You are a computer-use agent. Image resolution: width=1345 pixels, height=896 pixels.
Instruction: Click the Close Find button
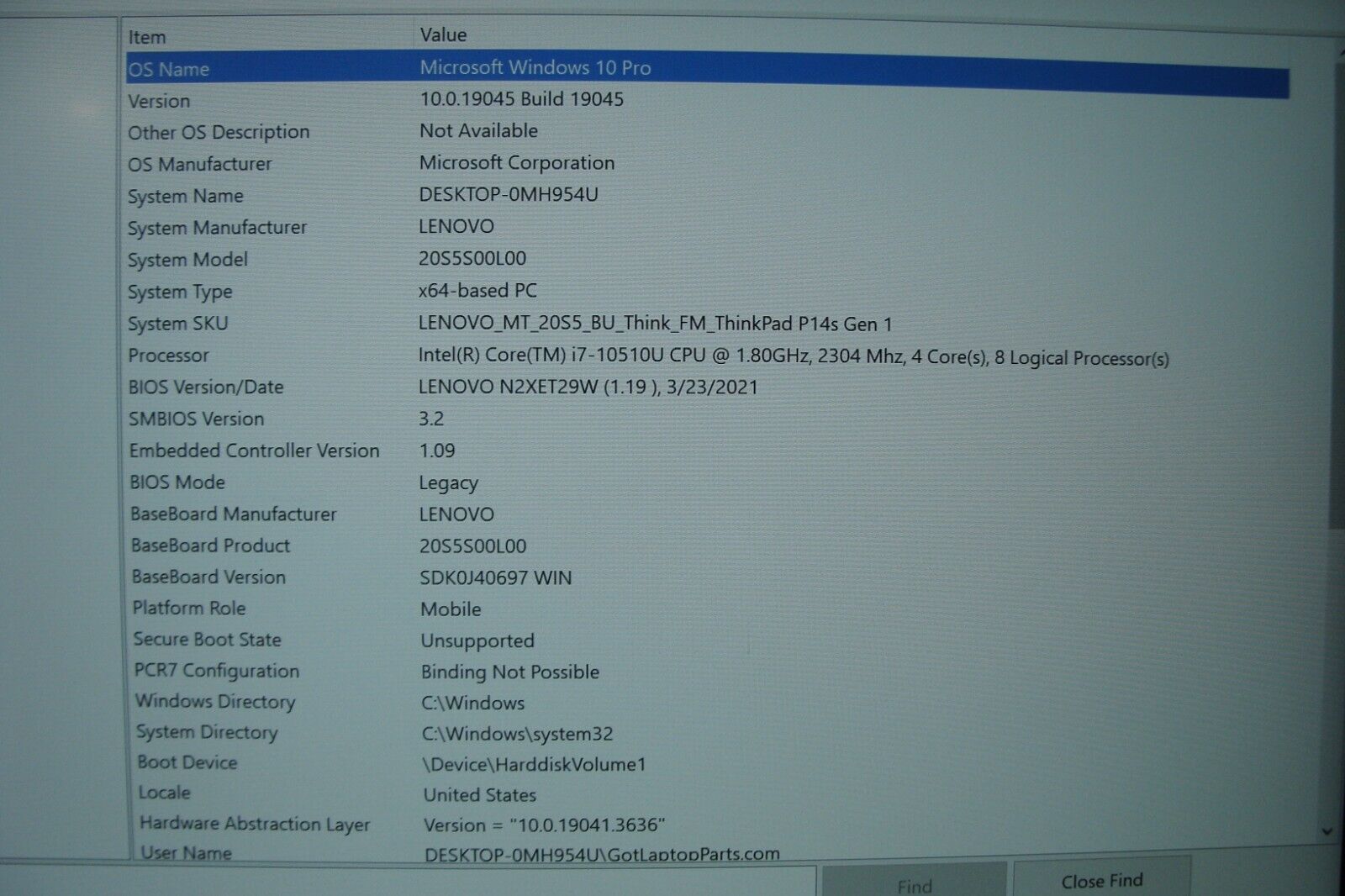click(x=1103, y=880)
